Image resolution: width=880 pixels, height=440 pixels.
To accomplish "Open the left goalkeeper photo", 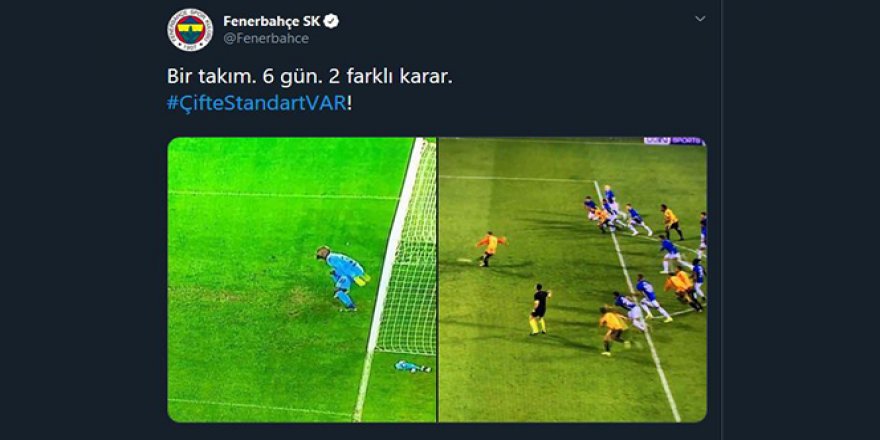I will pos(302,279).
